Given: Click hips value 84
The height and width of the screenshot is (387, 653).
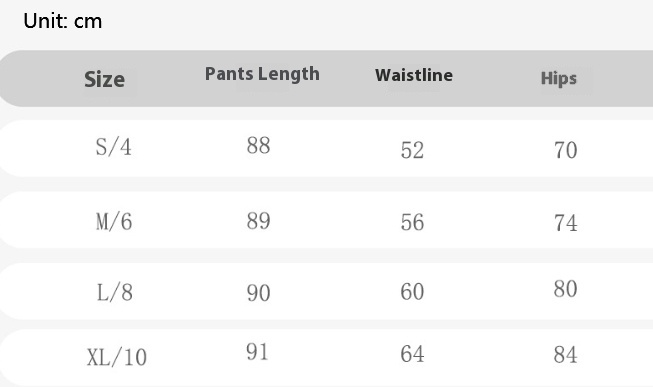Looking at the screenshot, I should 566,355.
